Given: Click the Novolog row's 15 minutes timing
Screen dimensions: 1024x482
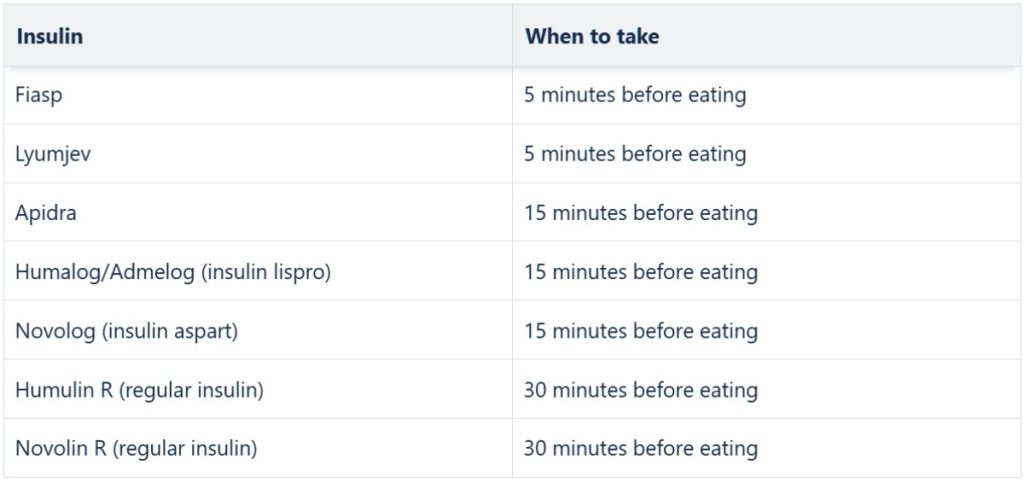Looking at the screenshot, I should 641,331.
